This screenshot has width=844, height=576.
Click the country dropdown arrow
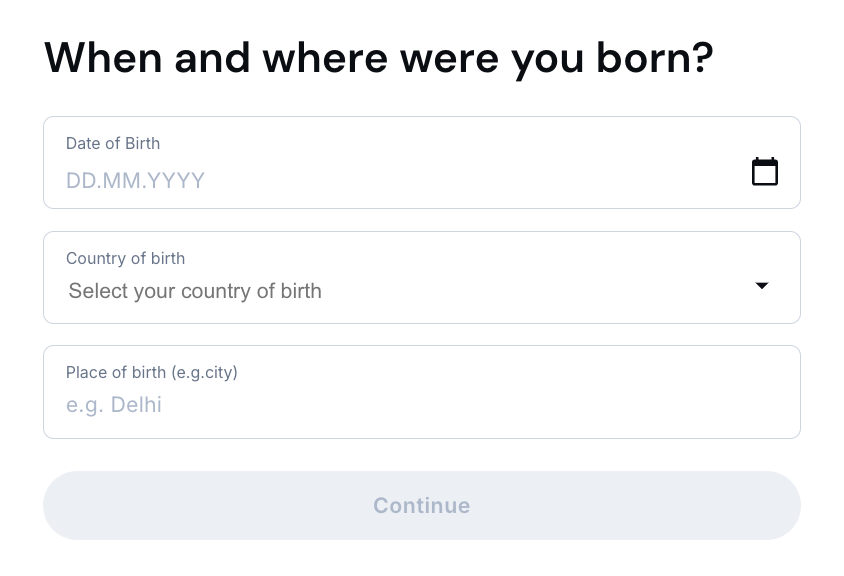[x=762, y=286]
